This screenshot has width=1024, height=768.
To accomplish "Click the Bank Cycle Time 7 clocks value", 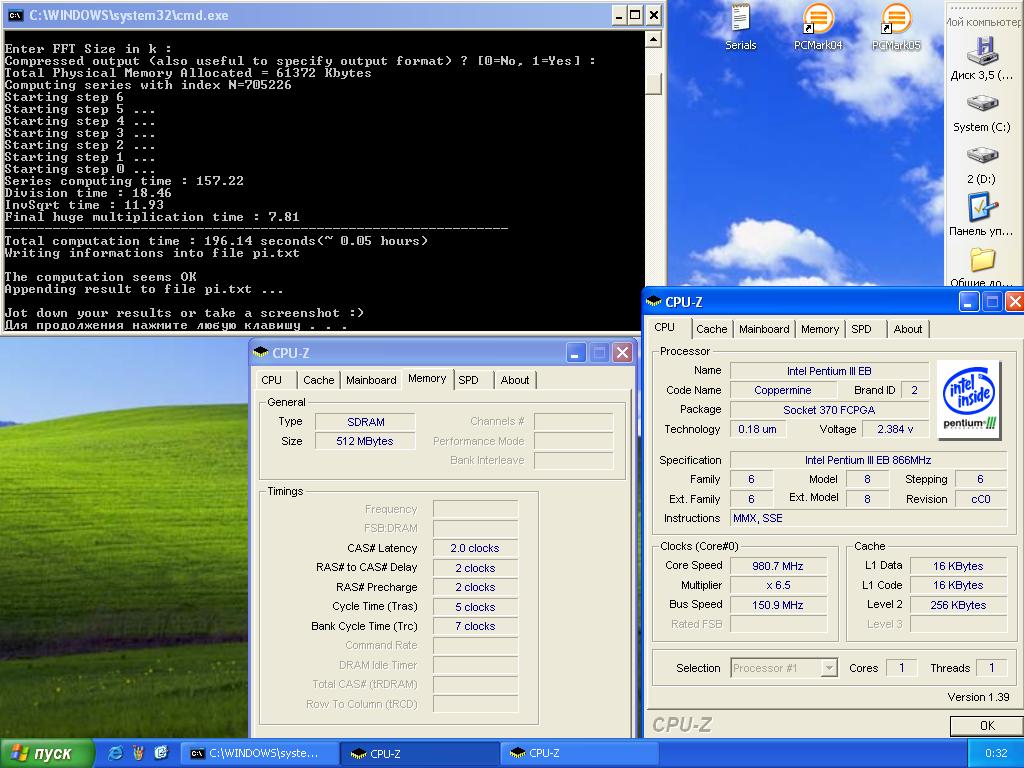I will (x=475, y=626).
